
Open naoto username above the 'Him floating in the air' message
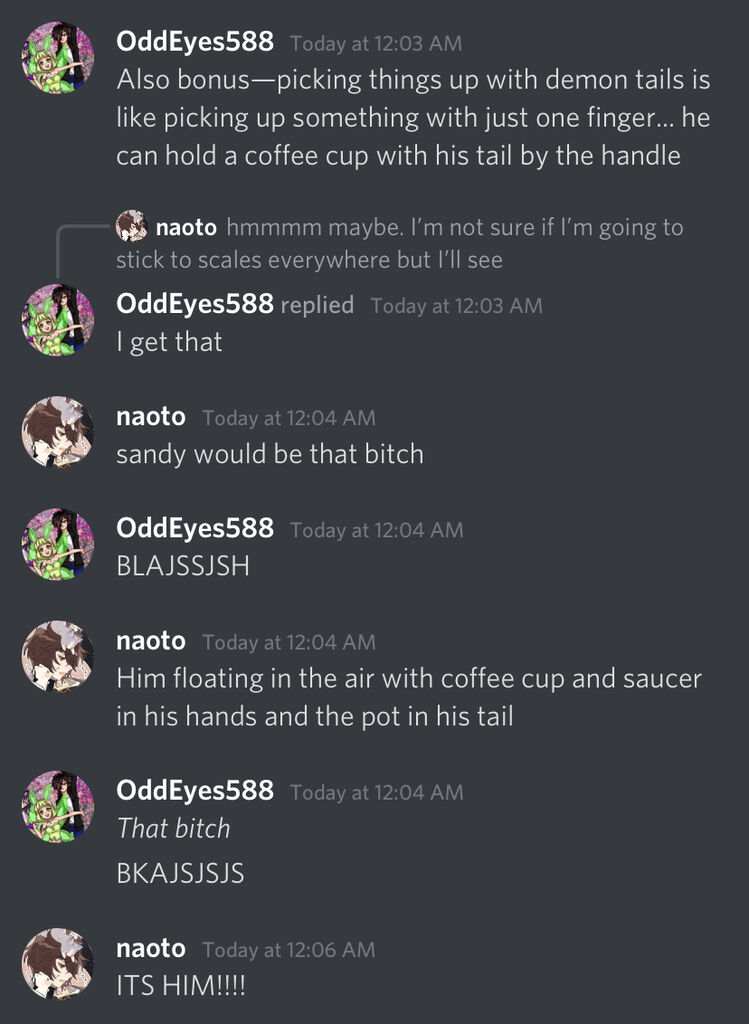[151, 641]
